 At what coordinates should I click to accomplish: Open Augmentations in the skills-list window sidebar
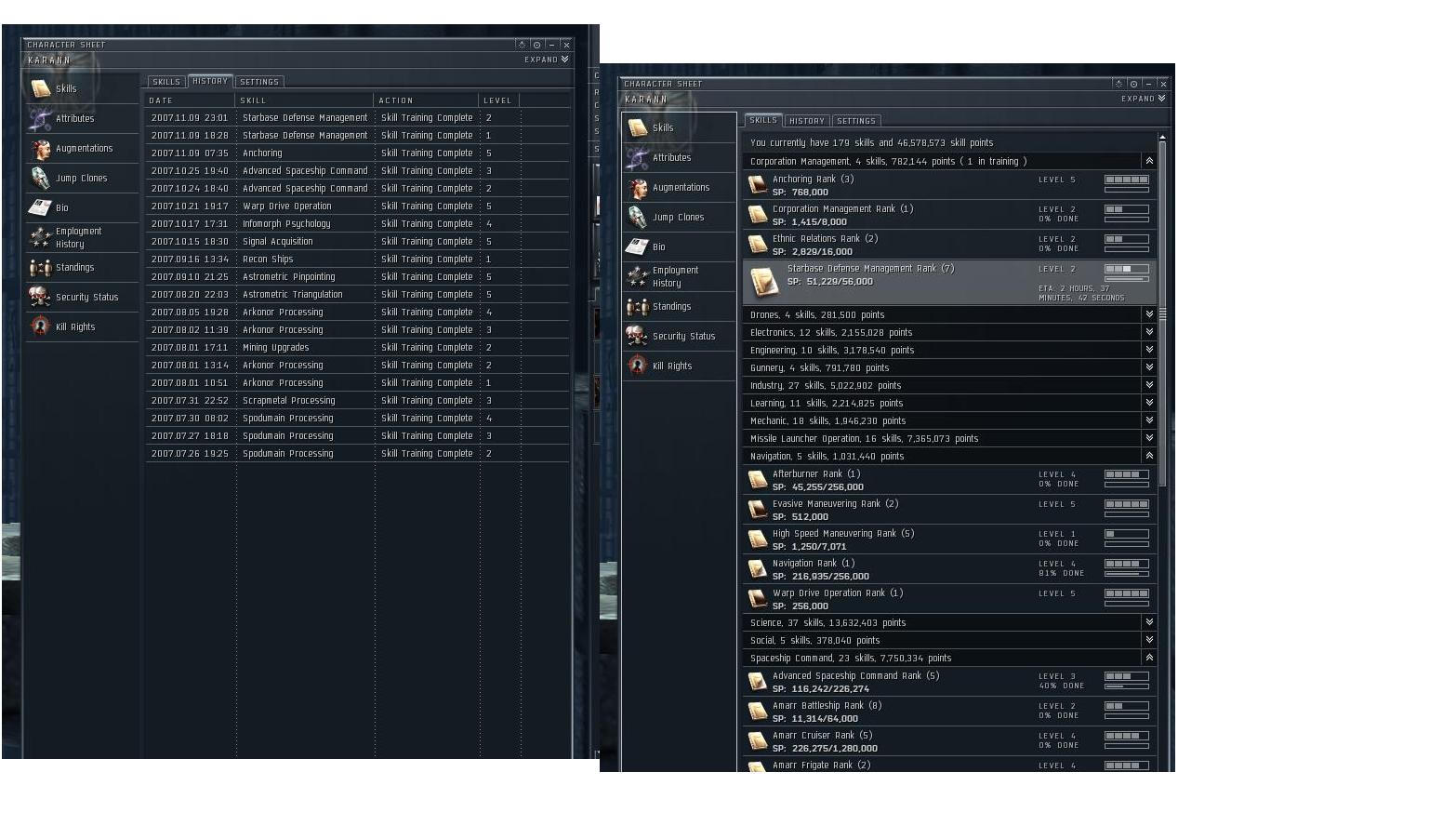tap(679, 188)
